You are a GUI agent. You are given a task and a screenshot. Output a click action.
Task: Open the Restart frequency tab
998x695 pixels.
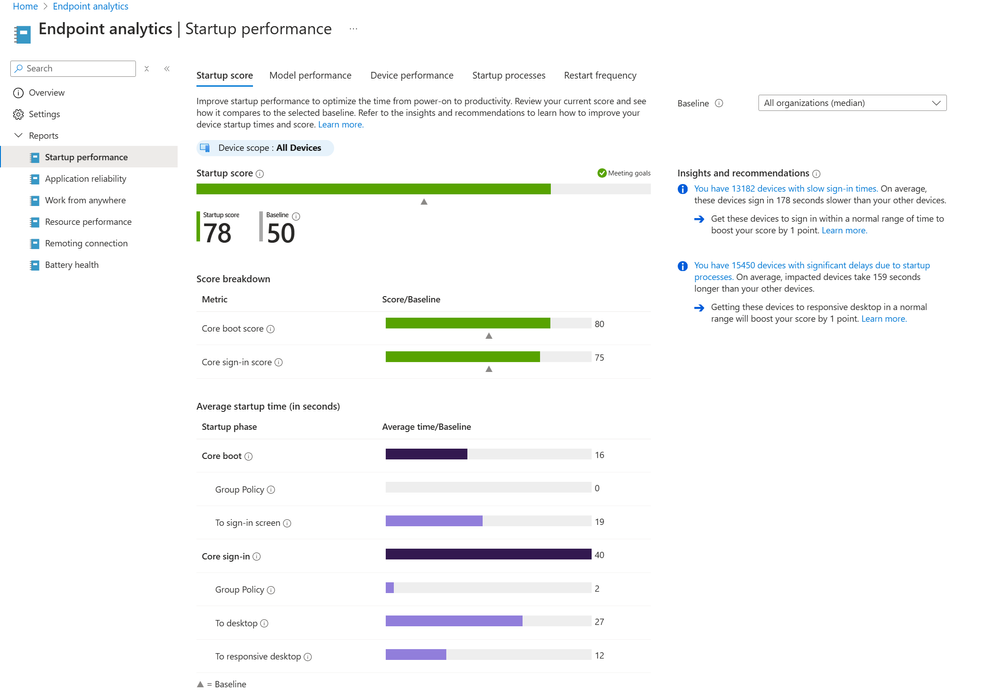coord(600,76)
